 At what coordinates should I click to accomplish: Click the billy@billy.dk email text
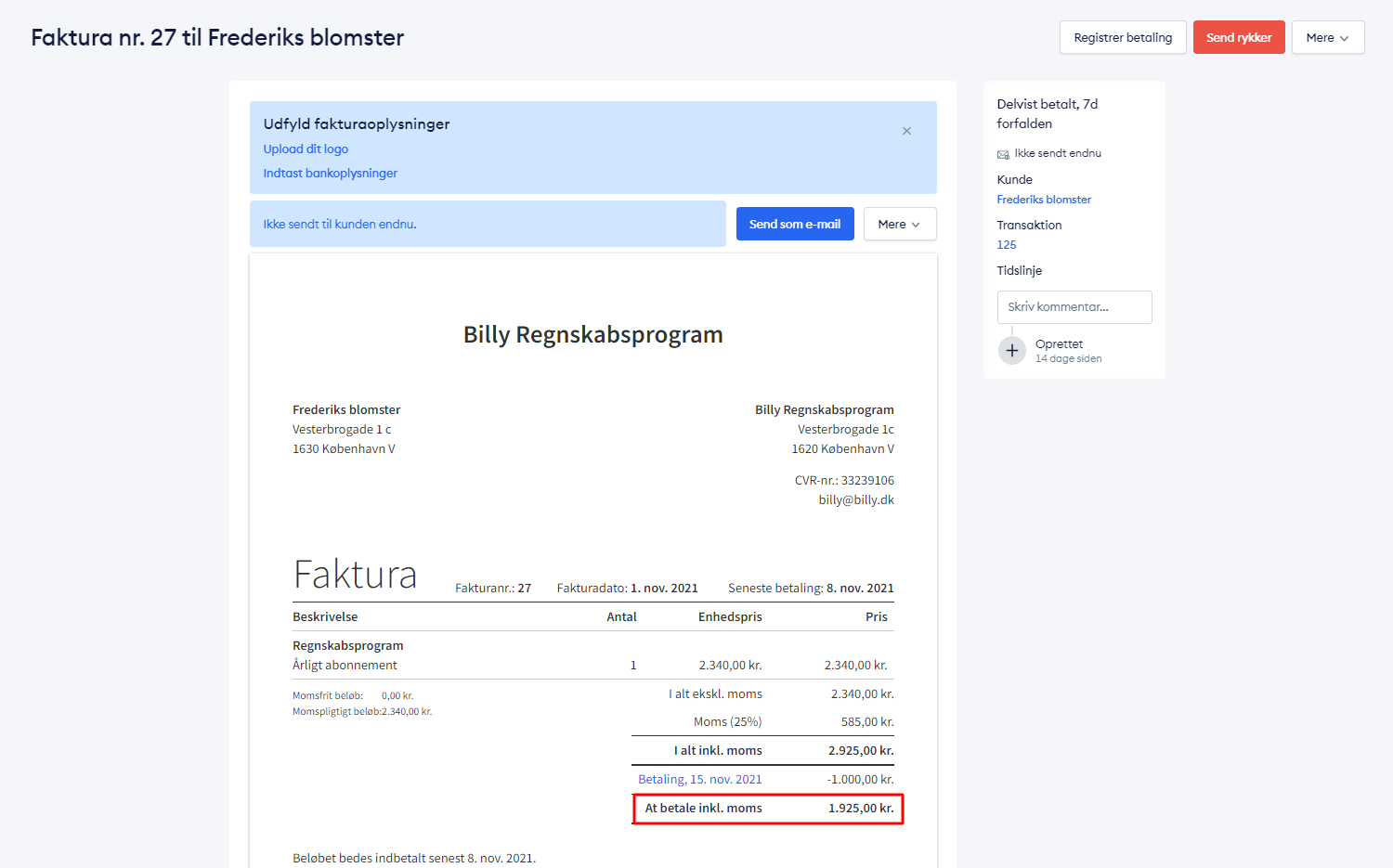[x=856, y=499]
